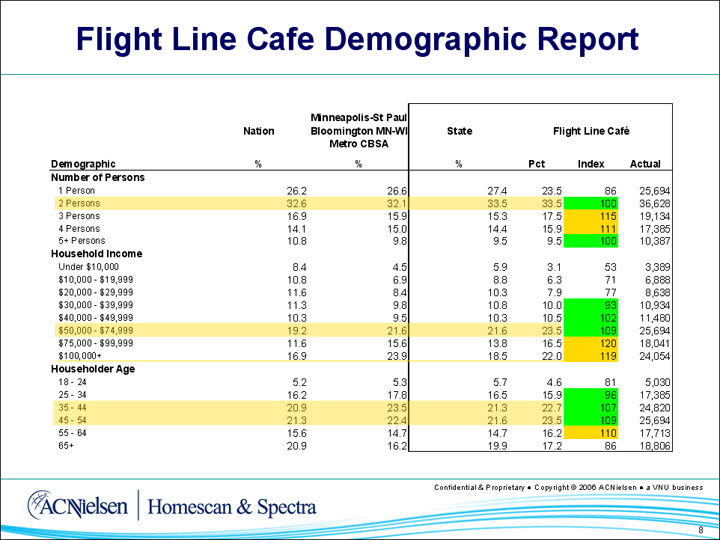
Task: Click the Pct column header
Action: (536, 164)
